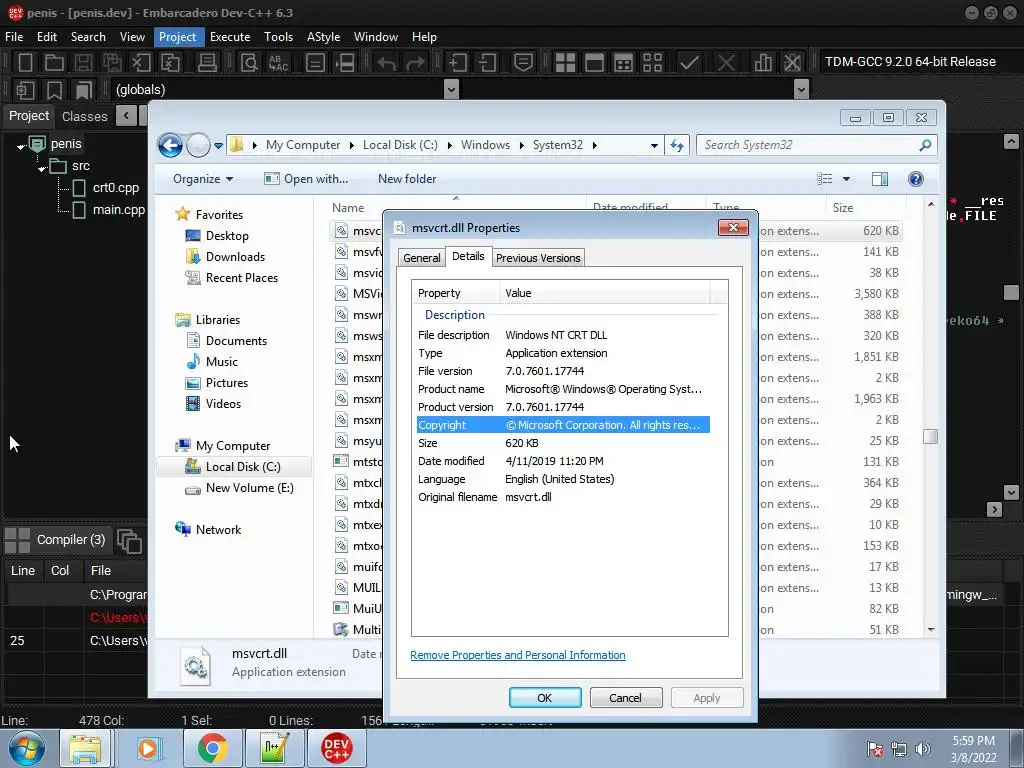Click the New folder button
The width and height of the screenshot is (1024, 768).
click(407, 179)
